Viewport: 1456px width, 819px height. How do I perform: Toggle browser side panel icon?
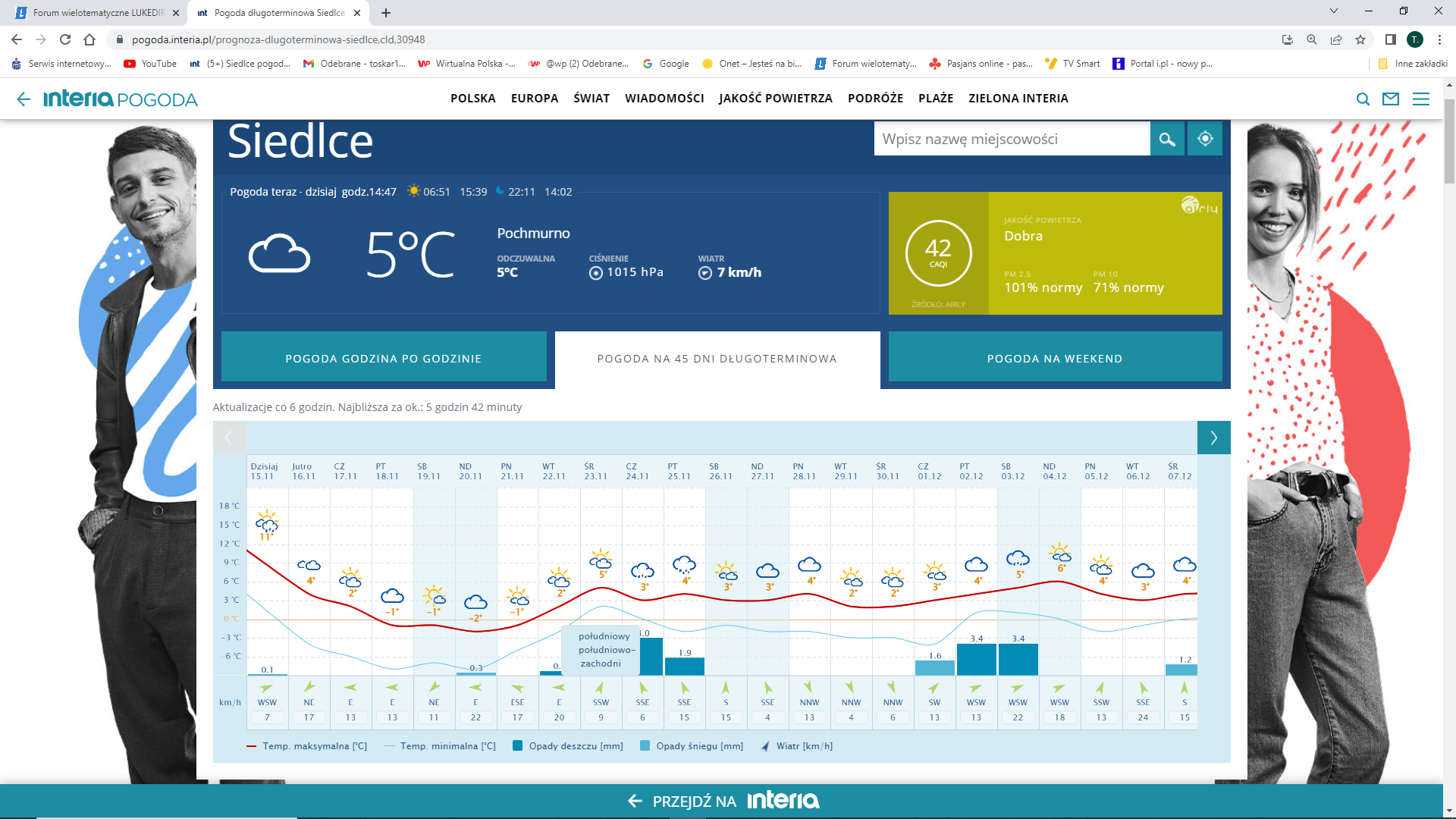tap(1390, 39)
